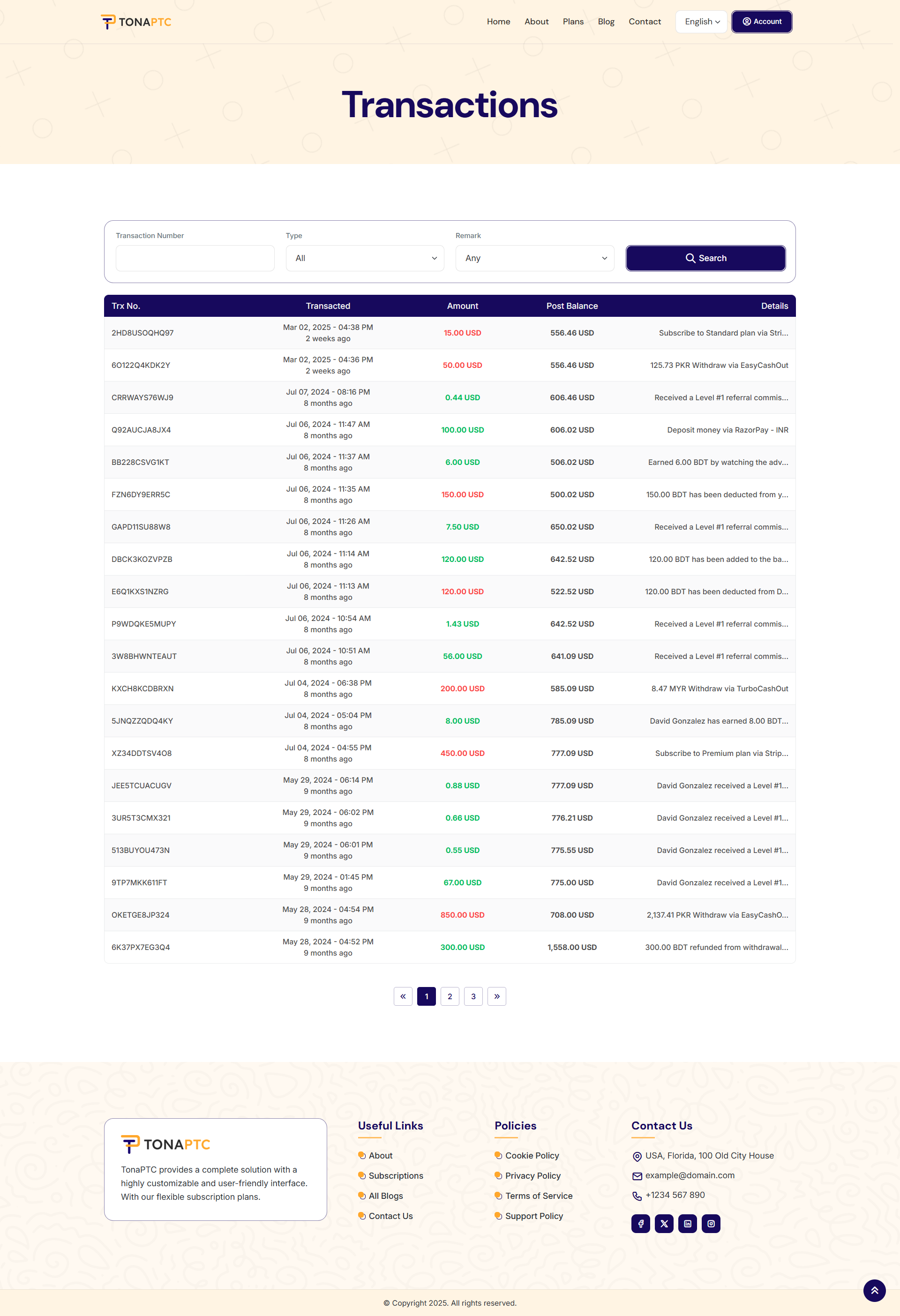Screen dimensions: 900x1316
Task: Expand the Remark filter dropdown
Action: click(535, 258)
